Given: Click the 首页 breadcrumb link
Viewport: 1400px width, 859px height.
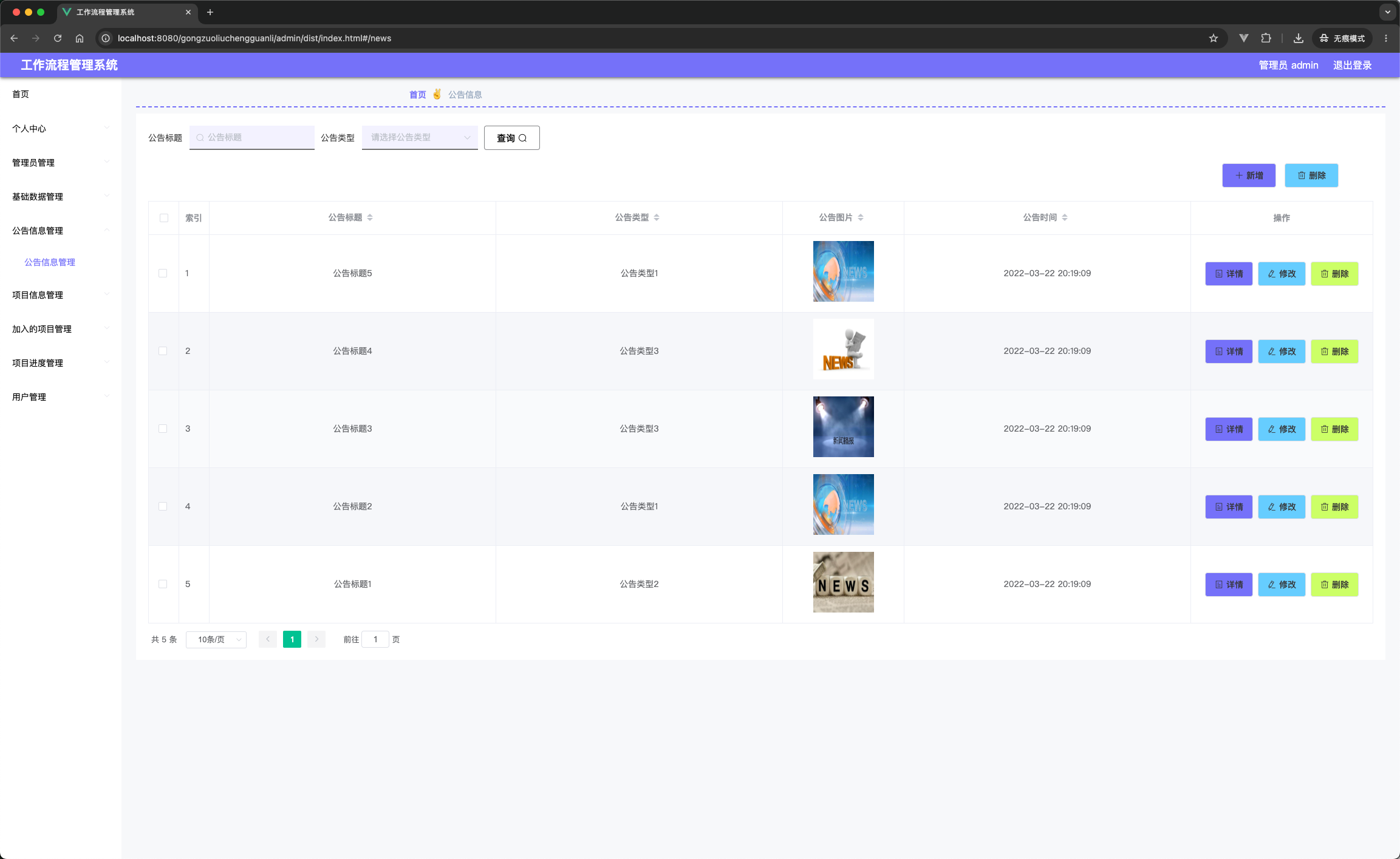Looking at the screenshot, I should (418, 95).
